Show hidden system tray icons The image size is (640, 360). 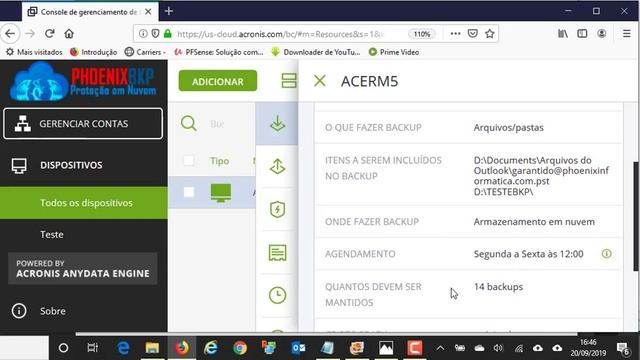click(440, 348)
